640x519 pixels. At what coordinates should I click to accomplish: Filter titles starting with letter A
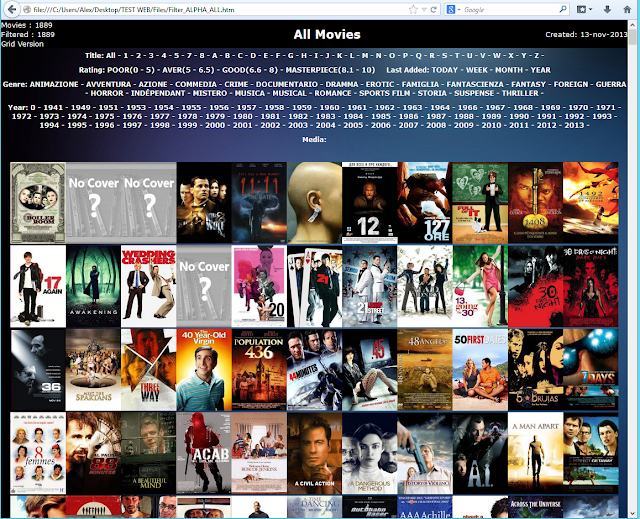point(215,55)
